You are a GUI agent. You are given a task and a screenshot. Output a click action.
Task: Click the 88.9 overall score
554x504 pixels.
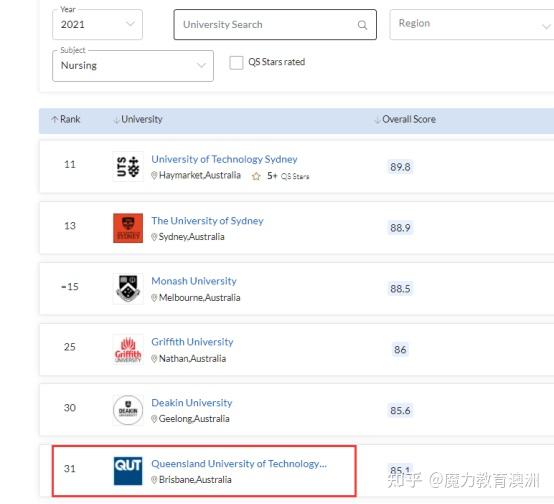point(400,228)
